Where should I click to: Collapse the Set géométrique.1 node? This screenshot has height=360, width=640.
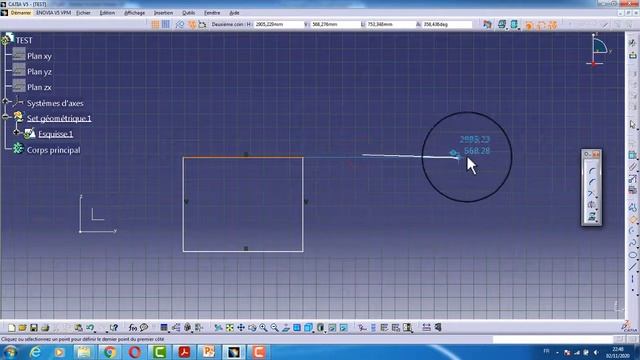tap(5, 117)
